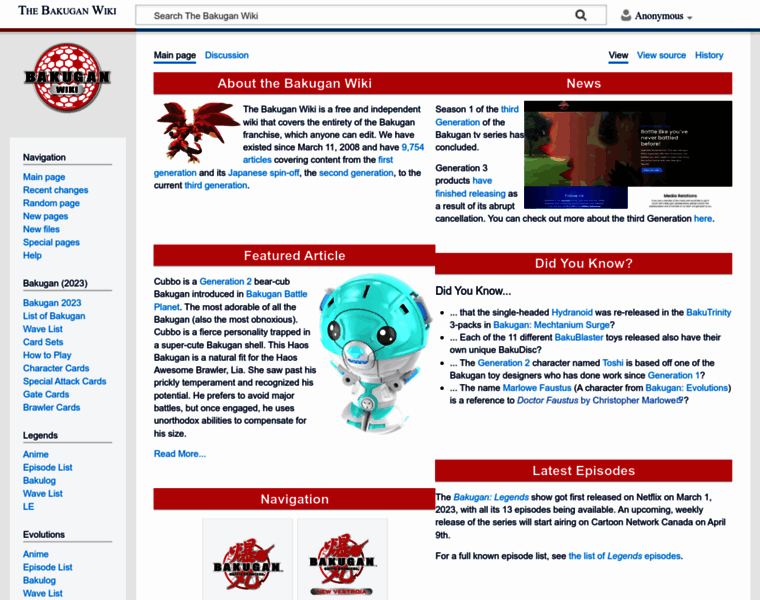Open List of Bakugan sidebar link
This screenshot has height=600, width=760.
tap(54, 316)
